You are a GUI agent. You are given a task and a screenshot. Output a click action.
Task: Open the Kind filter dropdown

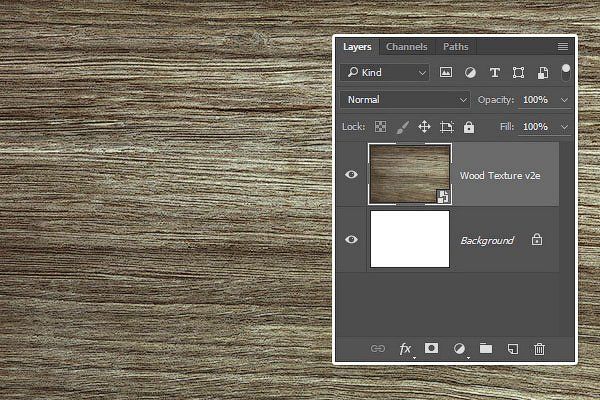tap(385, 73)
